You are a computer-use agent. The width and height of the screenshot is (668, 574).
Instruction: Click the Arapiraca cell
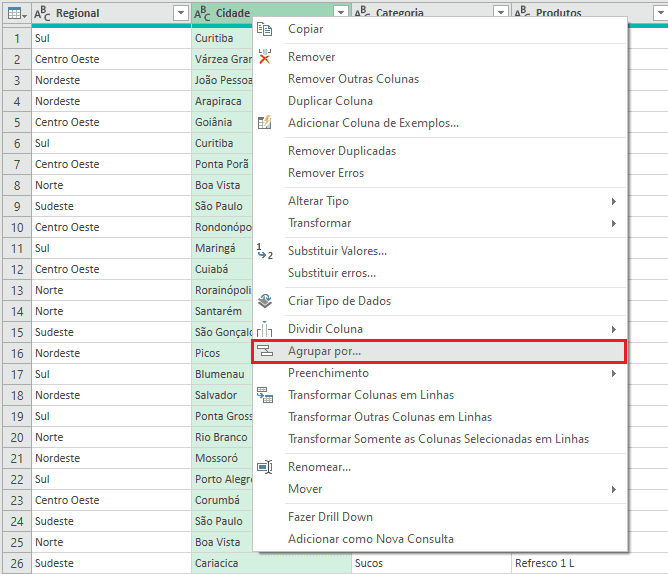222,101
